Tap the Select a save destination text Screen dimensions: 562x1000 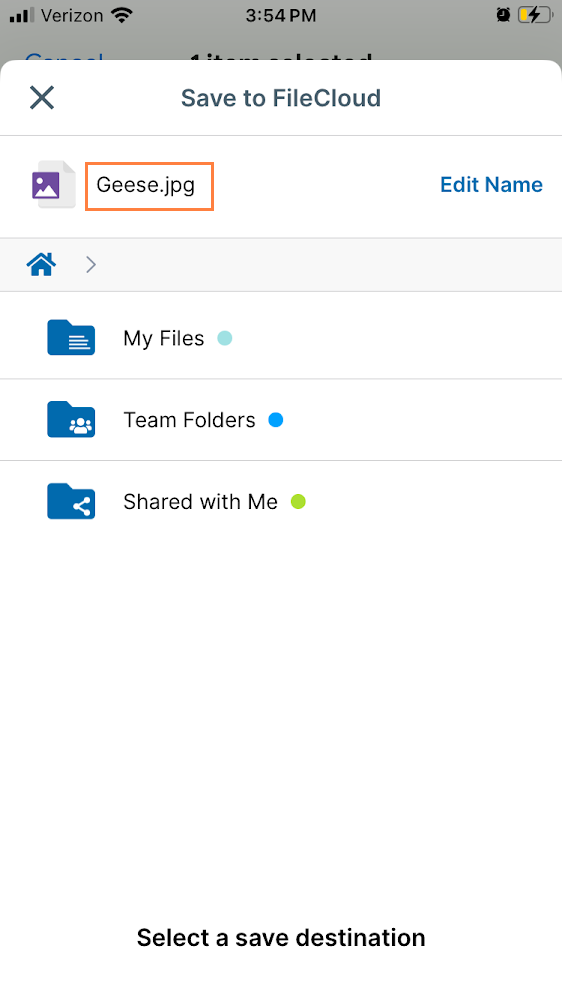coord(281,938)
